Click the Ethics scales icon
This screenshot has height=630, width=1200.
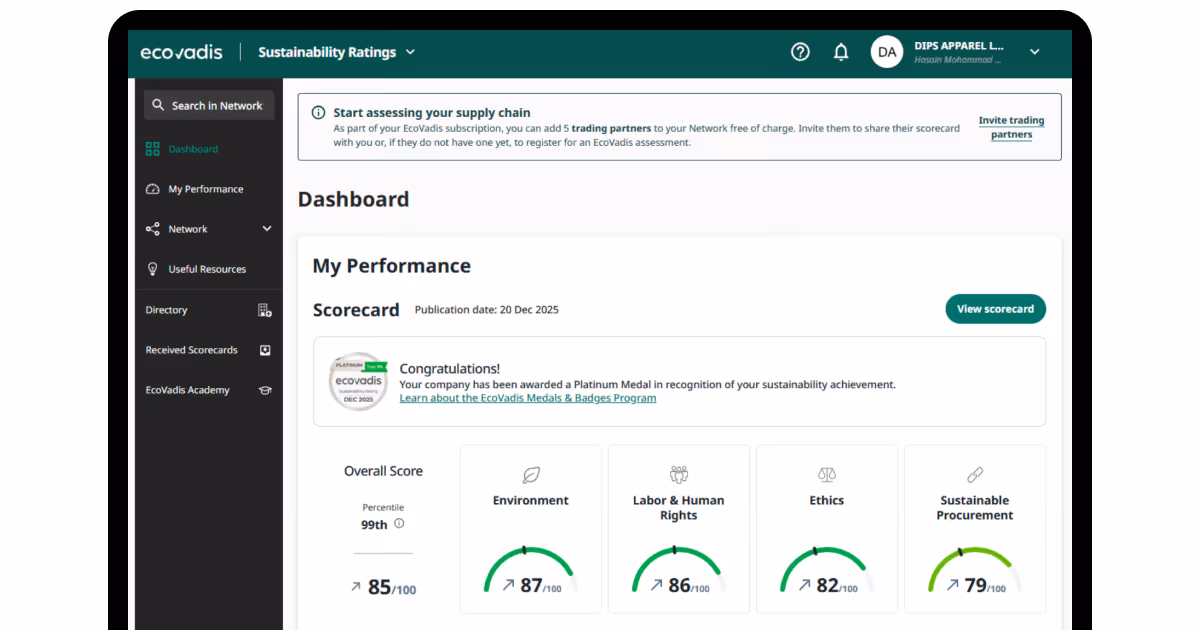(x=826, y=474)
